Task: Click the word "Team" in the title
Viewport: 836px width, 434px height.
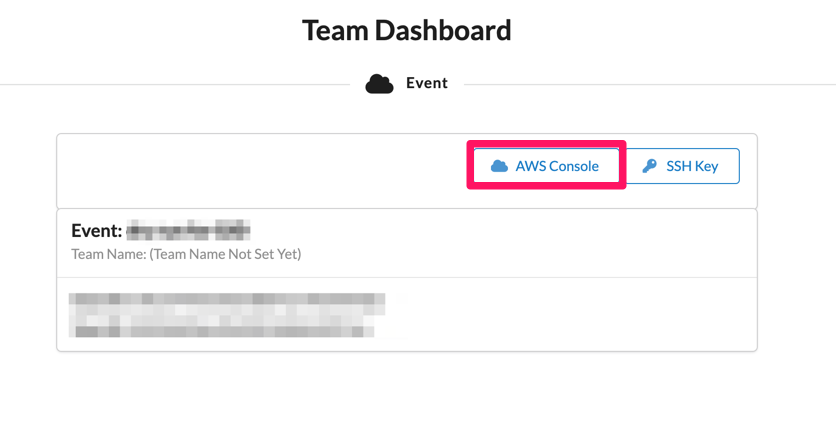Action: click(x=335, y=30)
